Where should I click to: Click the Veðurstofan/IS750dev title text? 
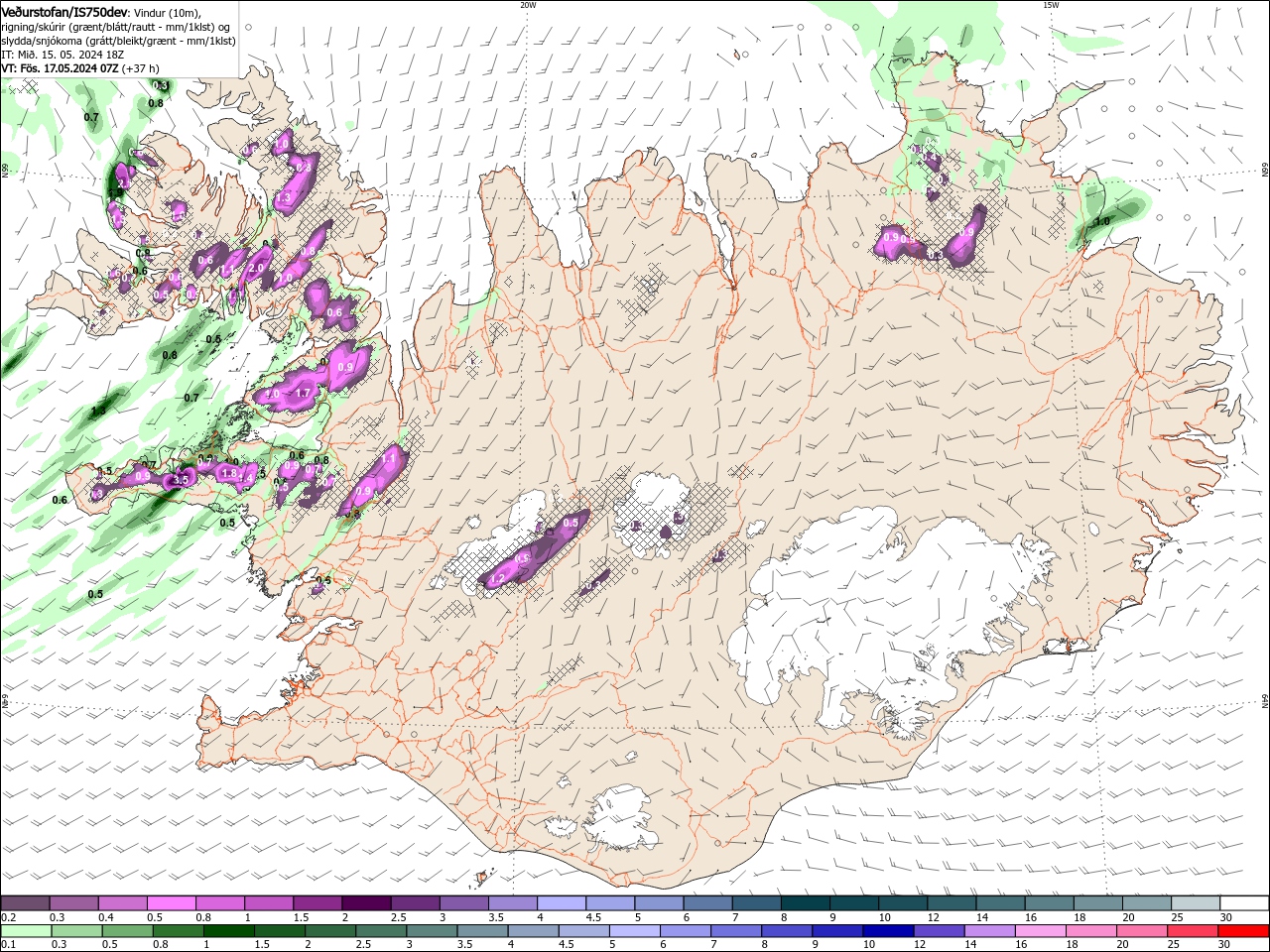64,11
